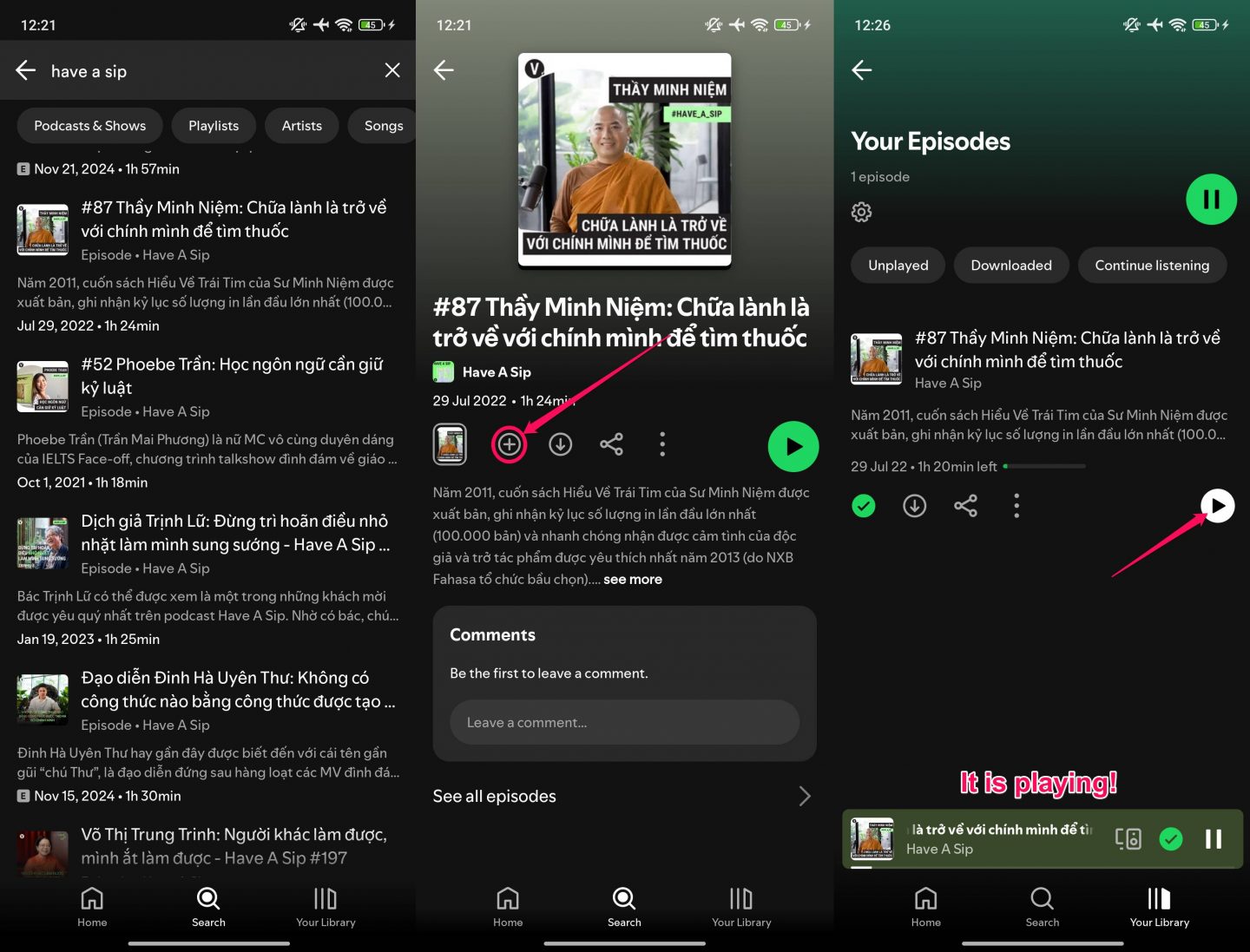Filter results by Podcasts & Shows

pos(90,126)
